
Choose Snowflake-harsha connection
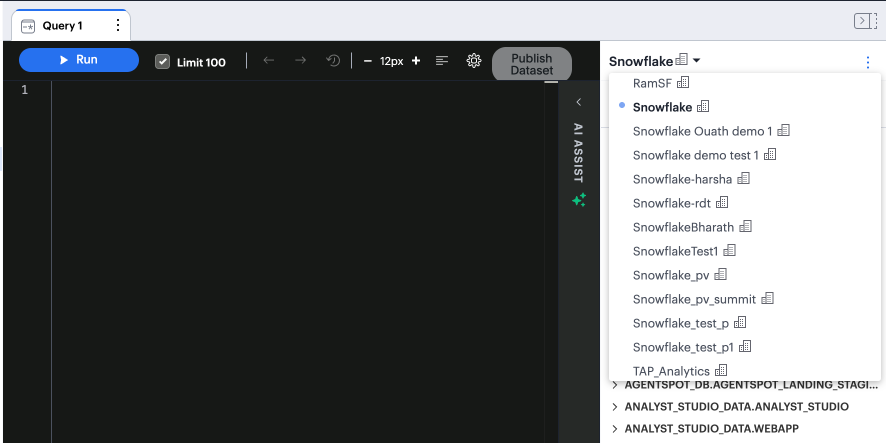coord(745,179)
